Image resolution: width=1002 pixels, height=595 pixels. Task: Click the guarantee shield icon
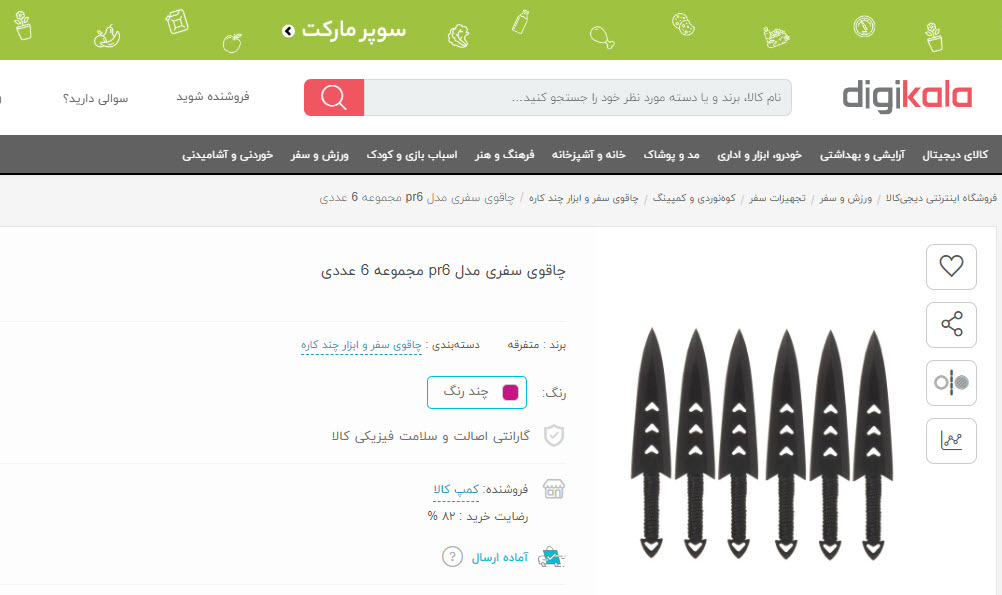tap(553, 436)
